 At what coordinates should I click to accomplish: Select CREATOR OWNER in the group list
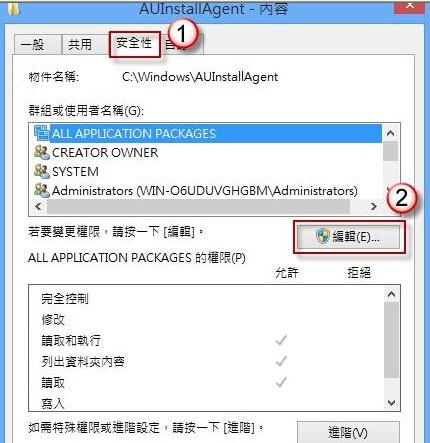pyautogui.click(x=105, y=153)
